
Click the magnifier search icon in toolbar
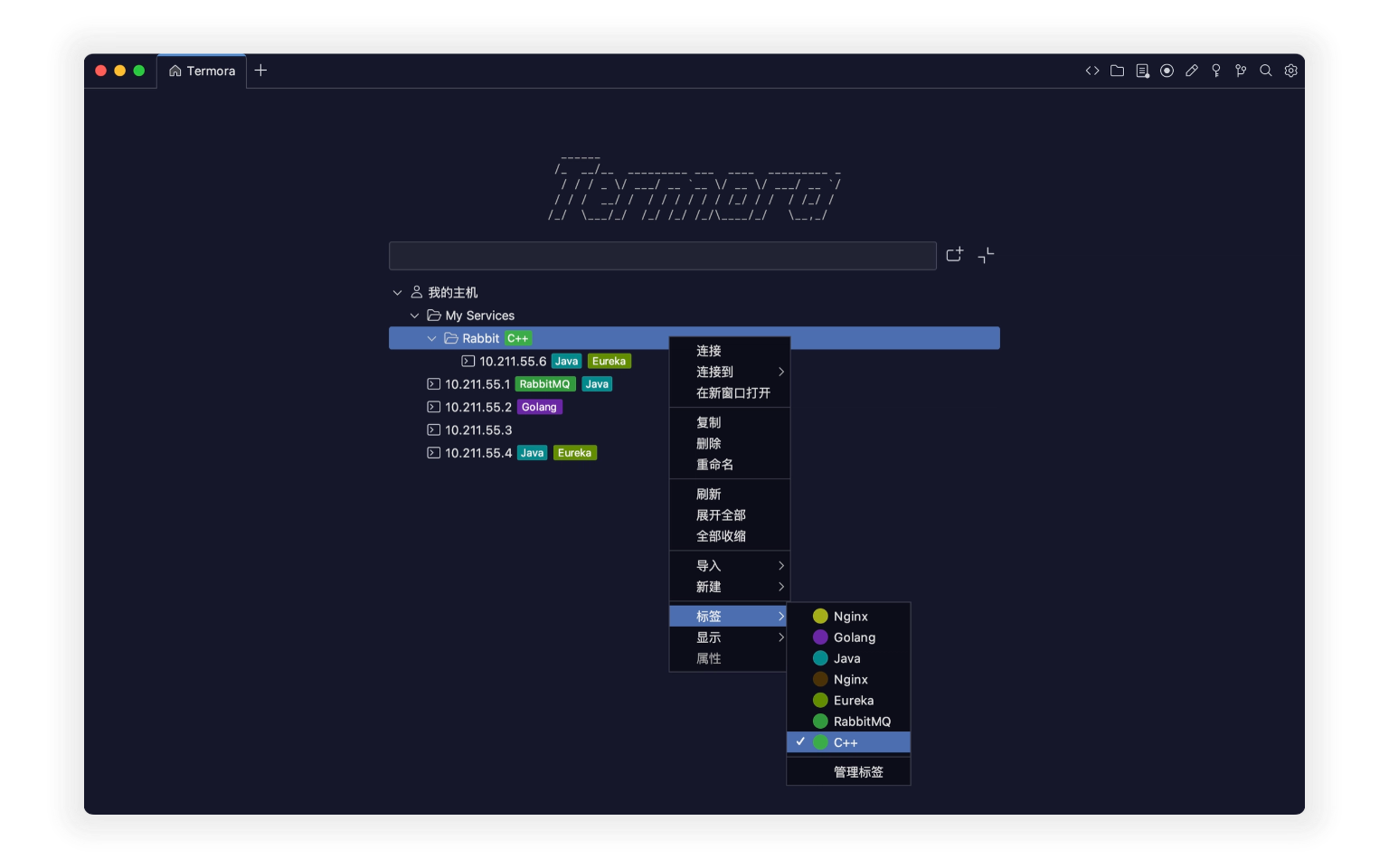click(x=1266, y=71)
